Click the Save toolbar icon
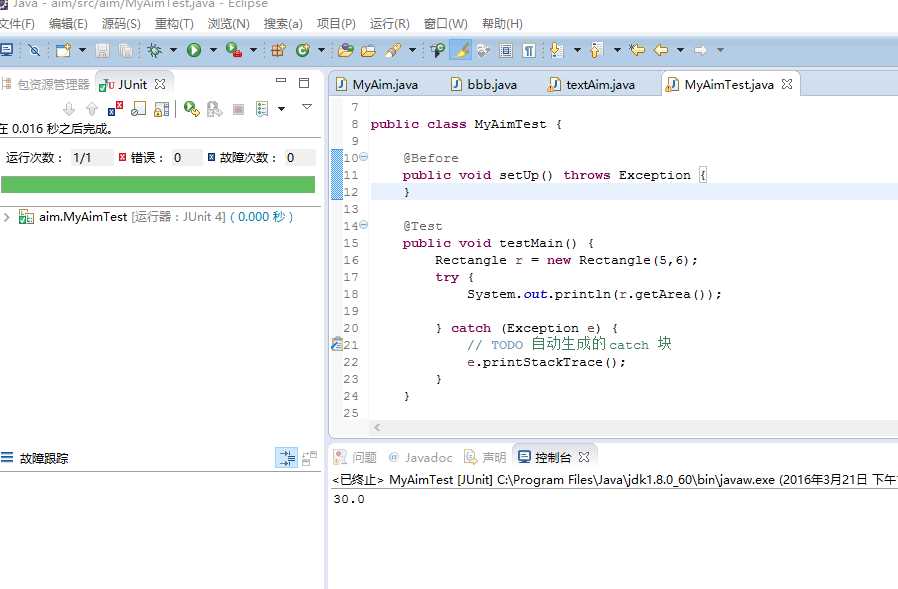The width and height of the screenshot is (898, 589). coord(103,50)
